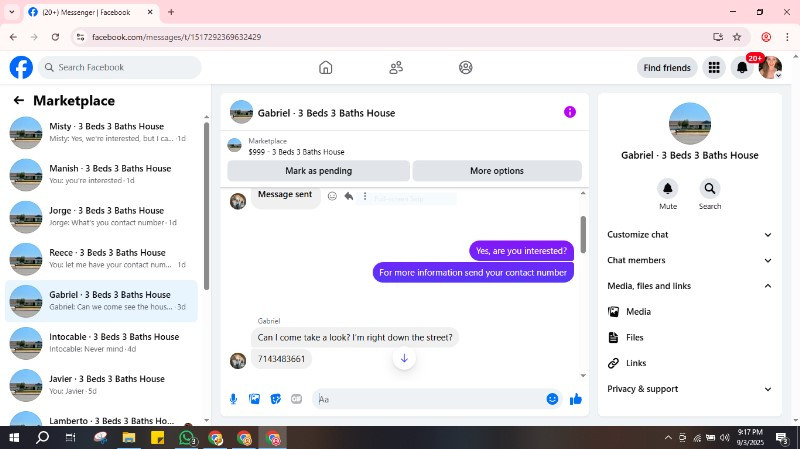Focus the Search Facebook field
The height and width of the screenshot is (449, 800).
pyautogui.click(x=120, y=67)
